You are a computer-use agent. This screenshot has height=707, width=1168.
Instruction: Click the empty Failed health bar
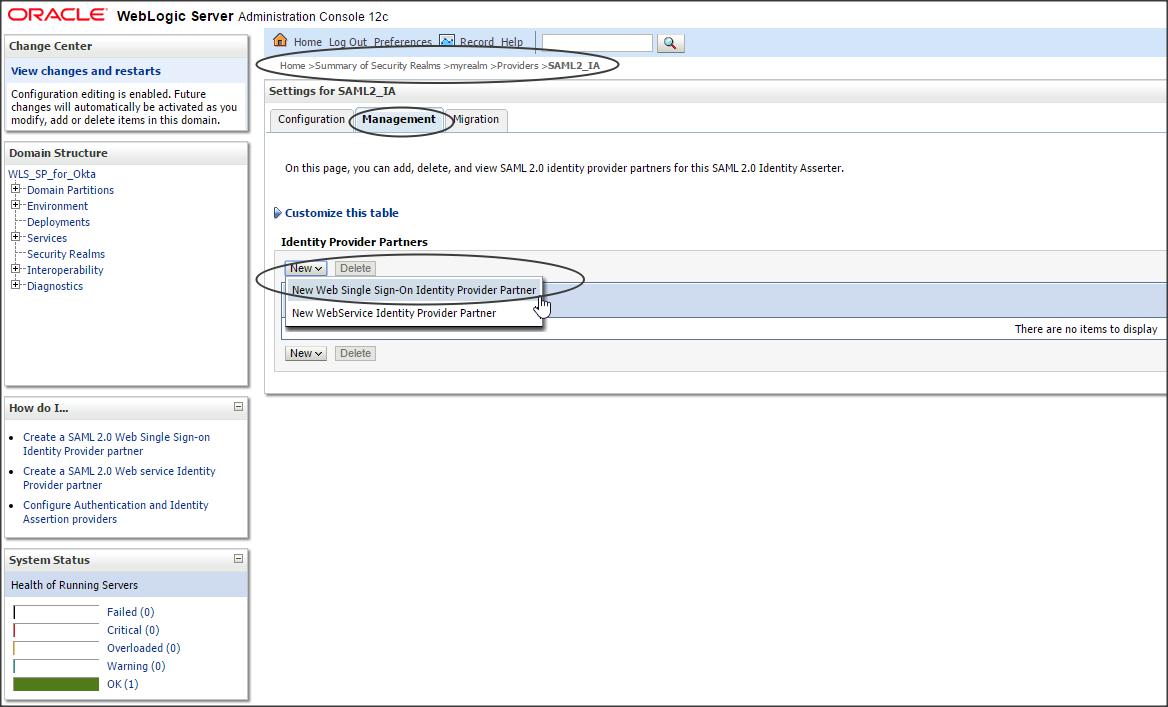tap(56, 612)
